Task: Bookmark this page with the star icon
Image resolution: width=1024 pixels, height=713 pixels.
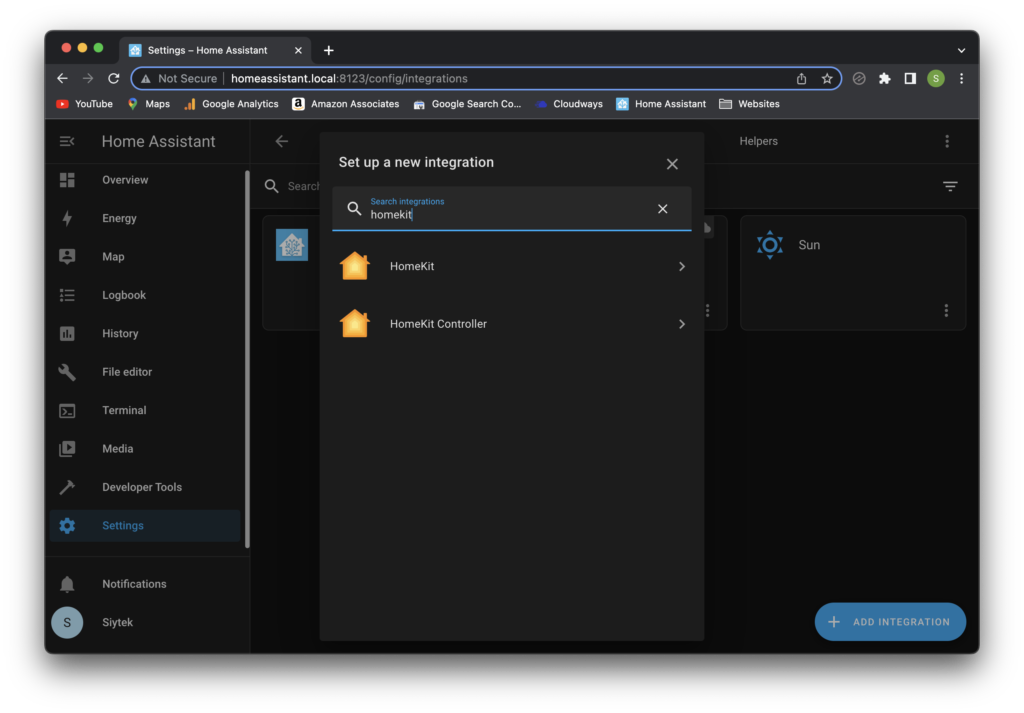Action: (827, 78)
